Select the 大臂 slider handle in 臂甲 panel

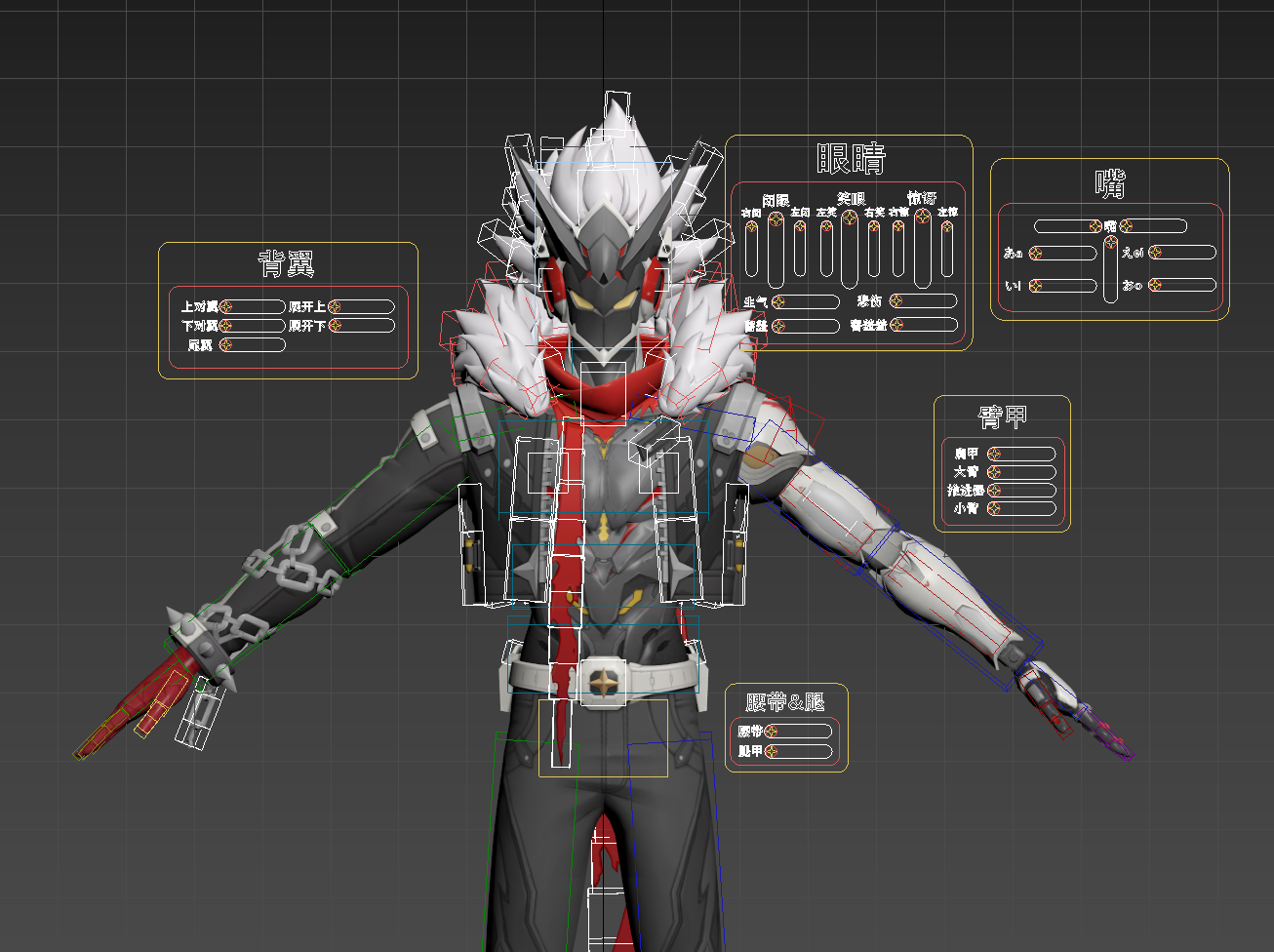pos(994,472)
